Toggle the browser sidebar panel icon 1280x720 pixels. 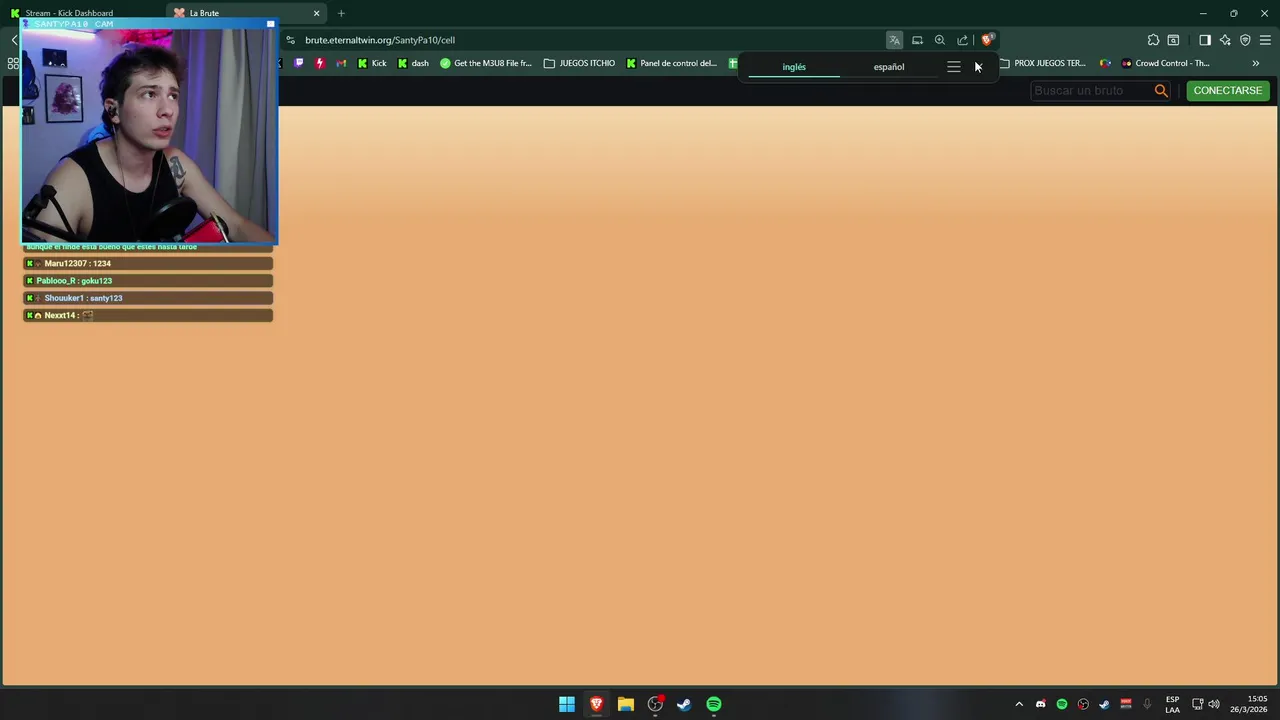coord(1205,40)
